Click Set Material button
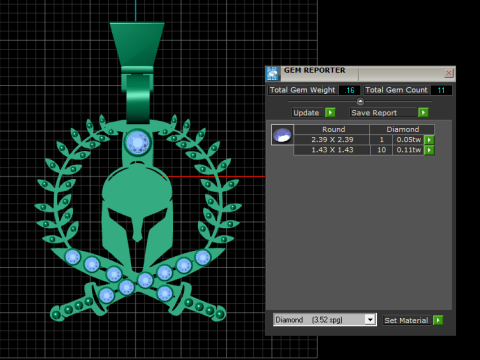The width and height of the screenshot is (480, 360). point(406,320)
